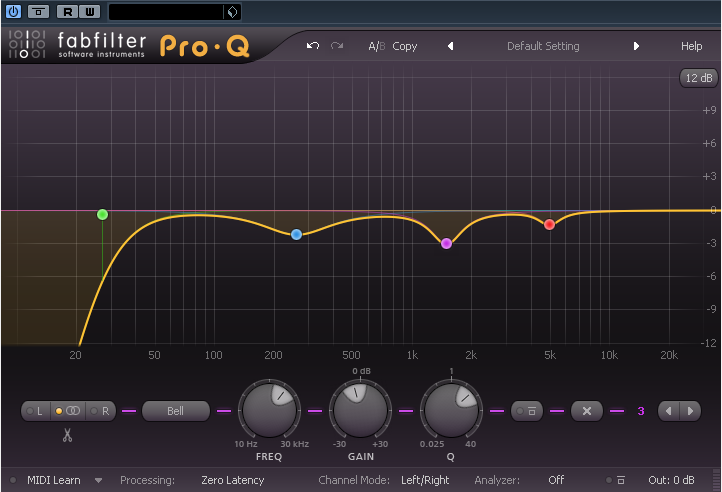This screenshot has height=492, width=722.
Task: Click the redo arrow icon
Action: tap(337, 46)
